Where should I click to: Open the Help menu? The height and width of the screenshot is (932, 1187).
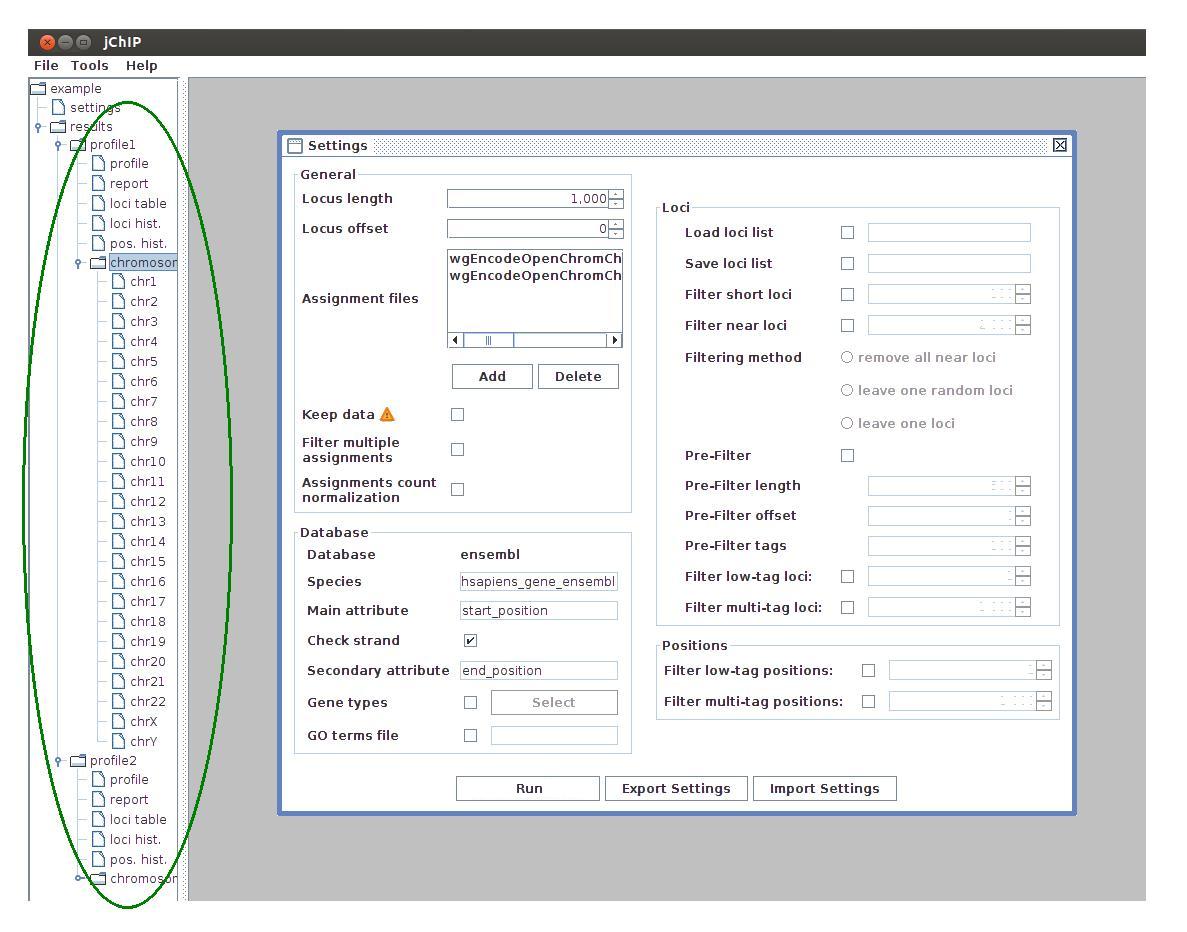click(141, 65)
